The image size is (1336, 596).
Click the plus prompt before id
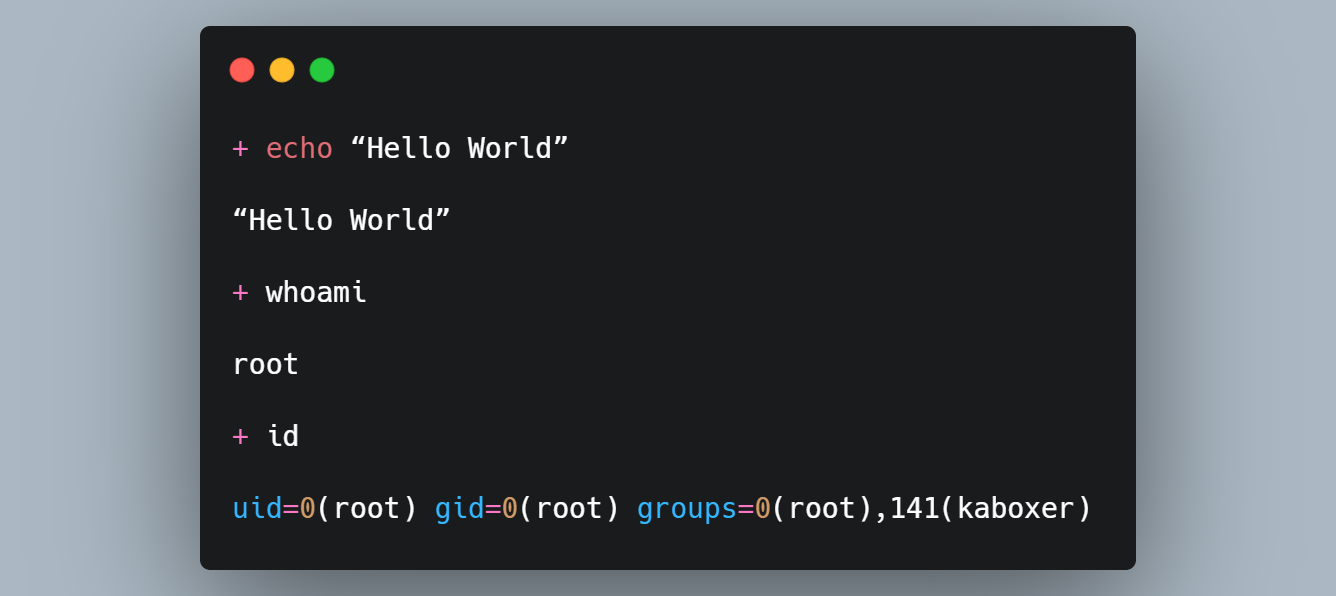point(240,437)
